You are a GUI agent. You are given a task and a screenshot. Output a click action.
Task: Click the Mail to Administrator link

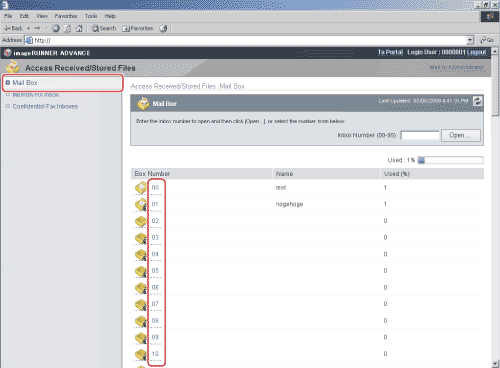[456, 67]
